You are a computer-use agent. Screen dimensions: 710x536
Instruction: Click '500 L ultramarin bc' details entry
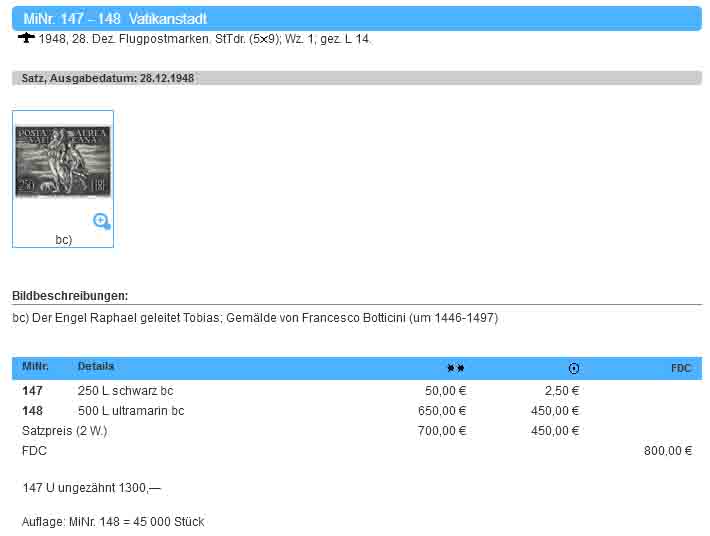click(131, 411)
